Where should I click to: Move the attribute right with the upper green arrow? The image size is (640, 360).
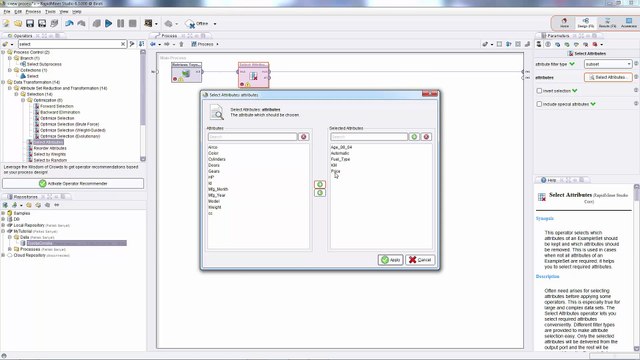[320, 184]
